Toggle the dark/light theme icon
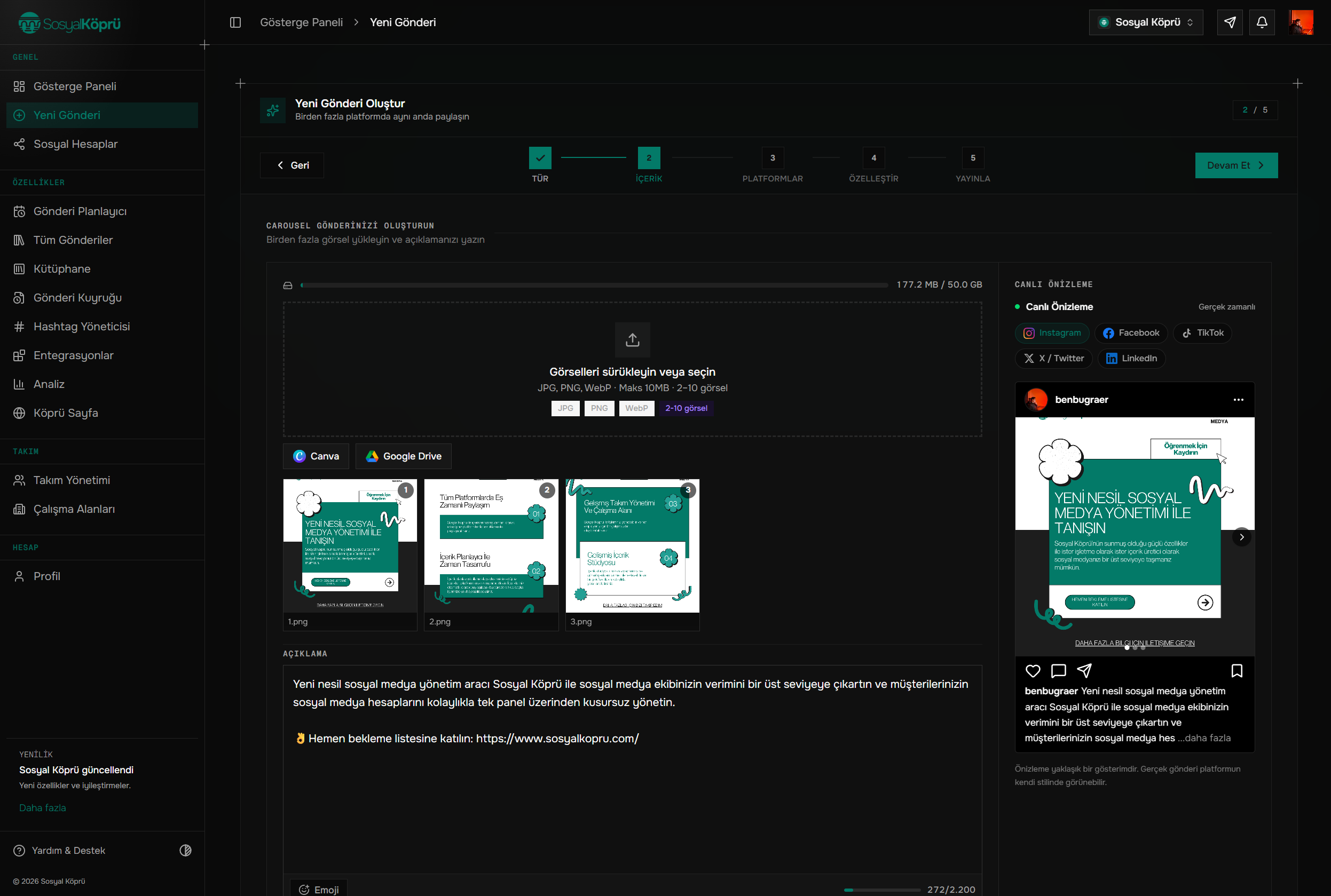 point(185,850)
